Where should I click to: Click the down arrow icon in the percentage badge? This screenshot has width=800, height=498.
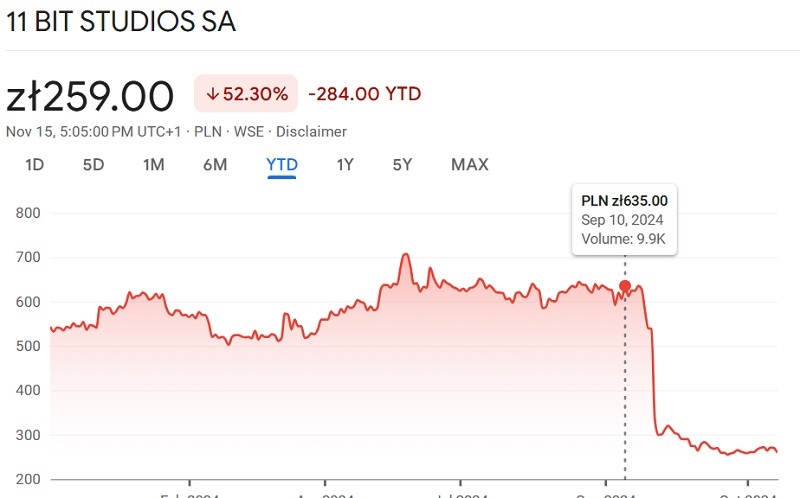(x=212, y=95)
